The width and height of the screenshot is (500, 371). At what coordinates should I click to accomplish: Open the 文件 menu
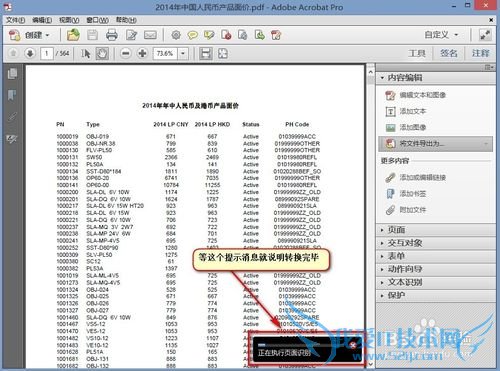15,20
